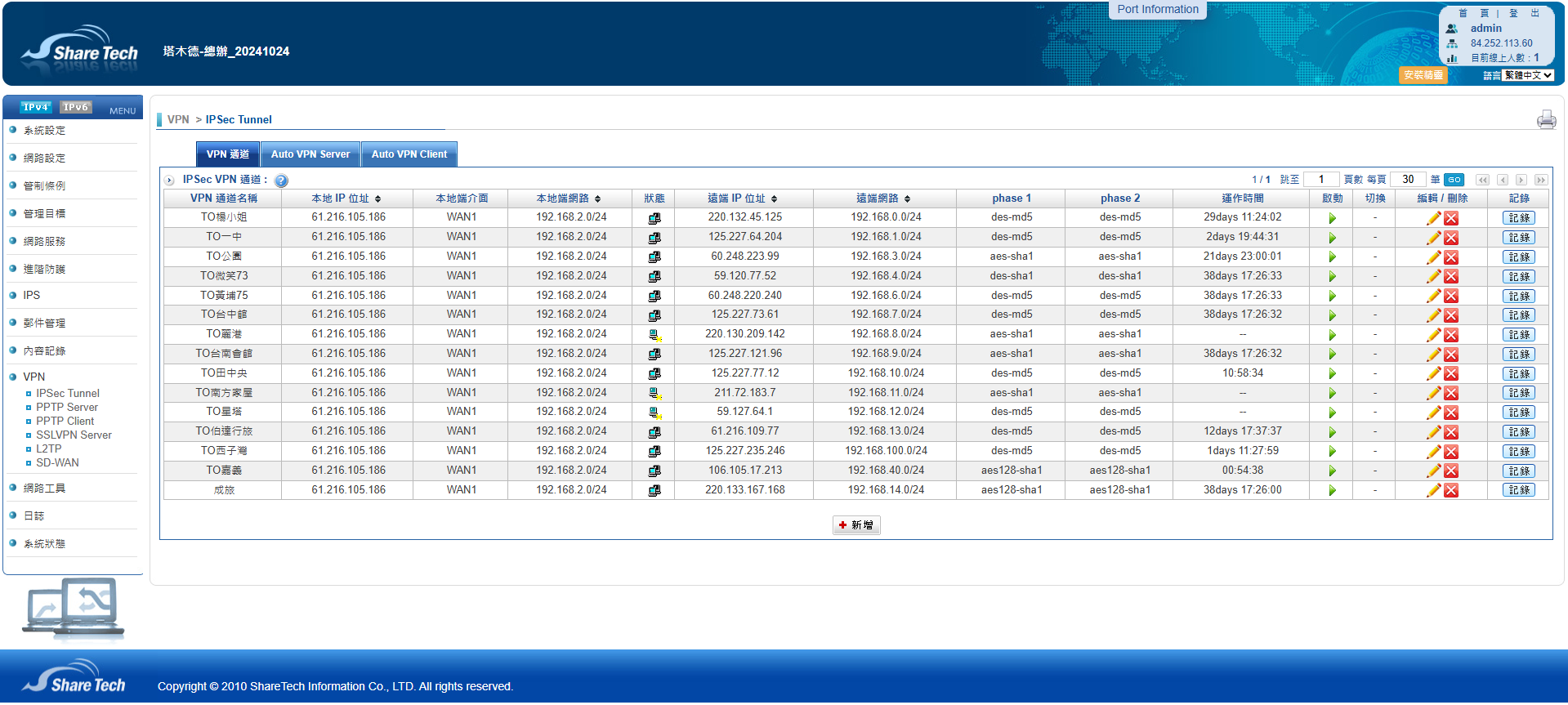
Task: Open the SD-WAN sidebar link
Action: click(x=57, y=463)
